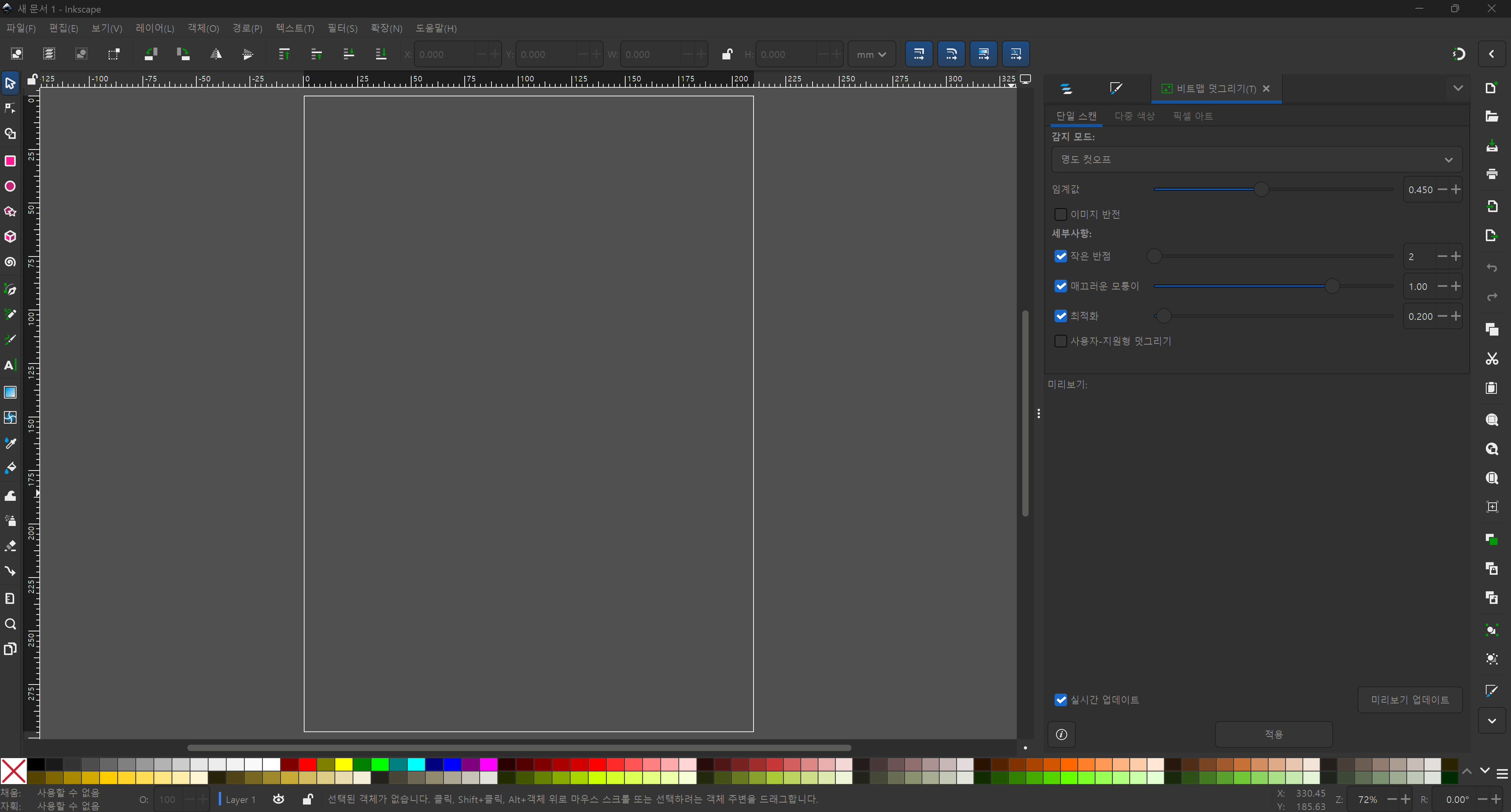Select the Gradient tool
Image resolution: width=1511 pixels, height=812 pixels.
point(10,392)
